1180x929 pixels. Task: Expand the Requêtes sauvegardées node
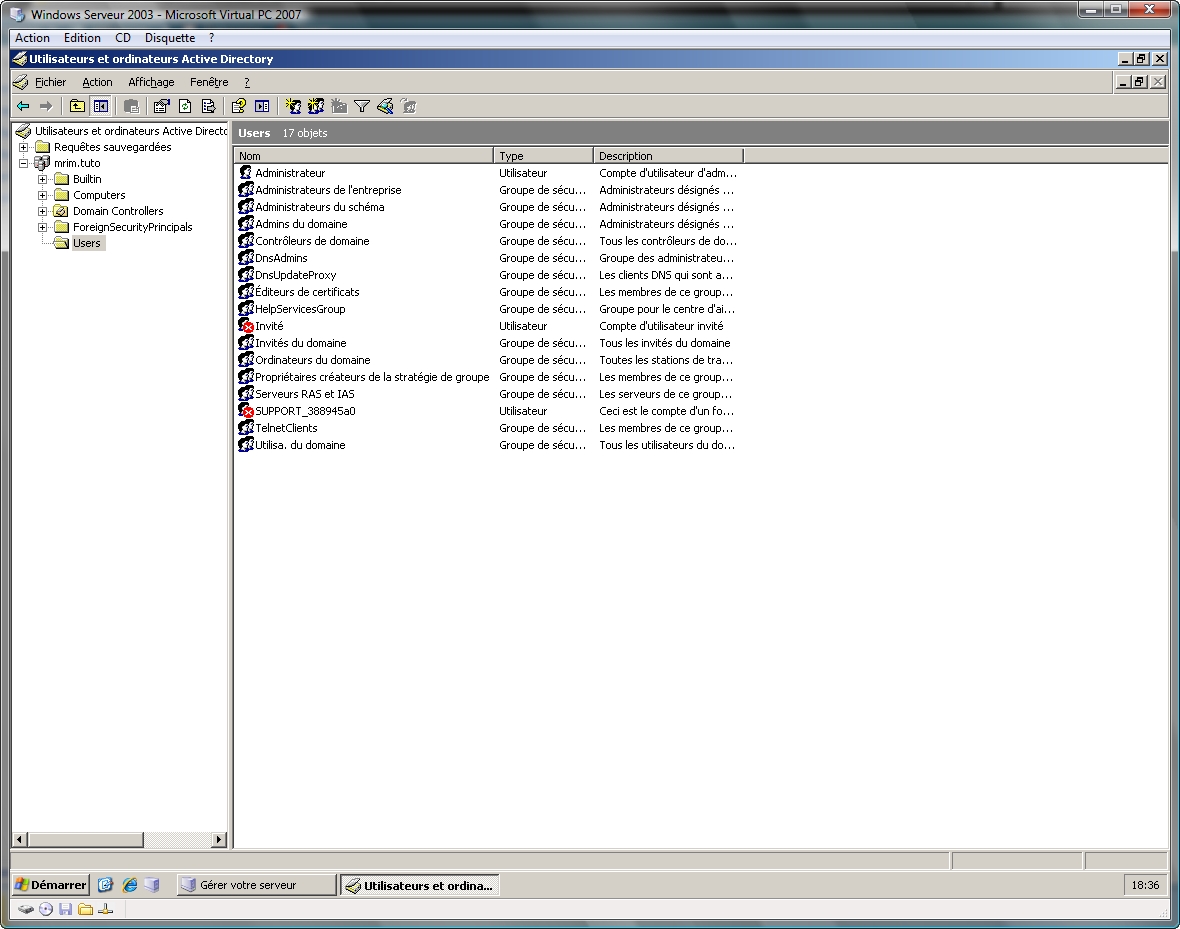pos(23,148)
